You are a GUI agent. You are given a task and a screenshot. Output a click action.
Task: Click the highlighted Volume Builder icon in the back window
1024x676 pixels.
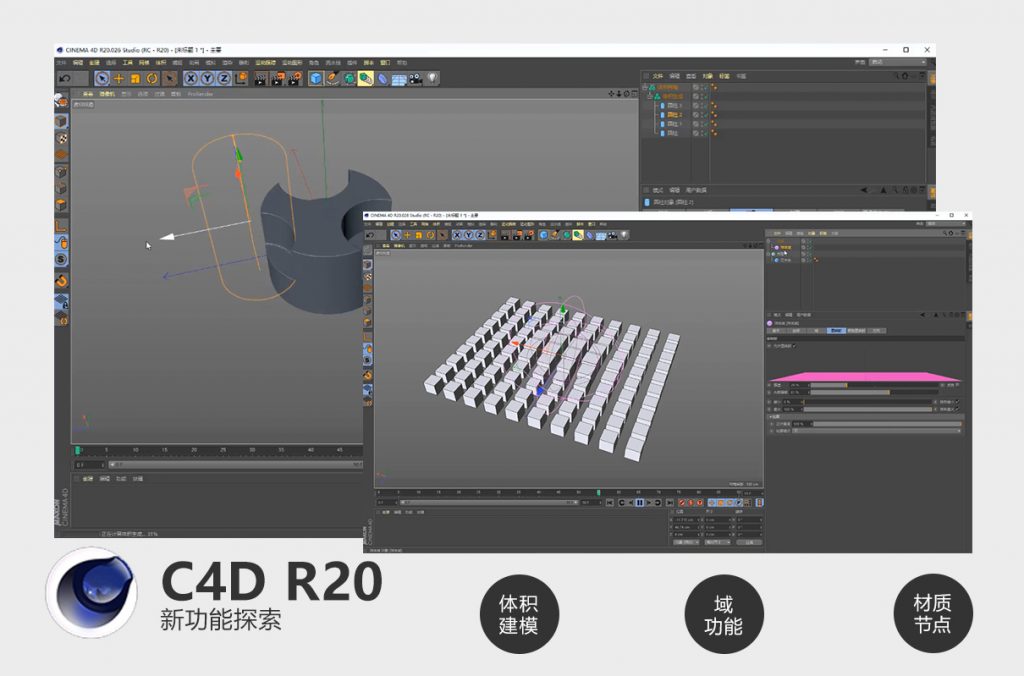point(366,79)
